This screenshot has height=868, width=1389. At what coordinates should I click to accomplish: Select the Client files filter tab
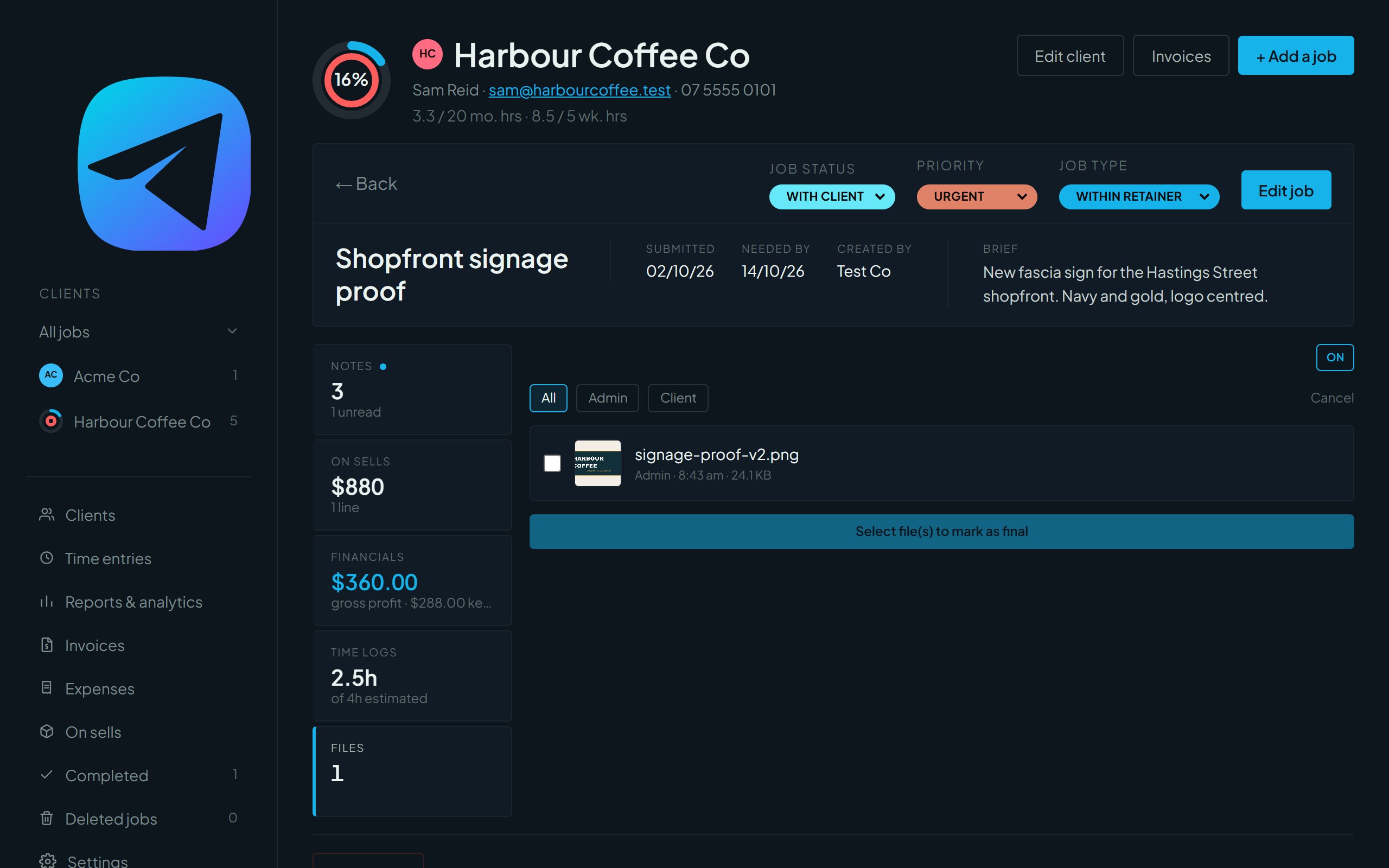[678, 398]
